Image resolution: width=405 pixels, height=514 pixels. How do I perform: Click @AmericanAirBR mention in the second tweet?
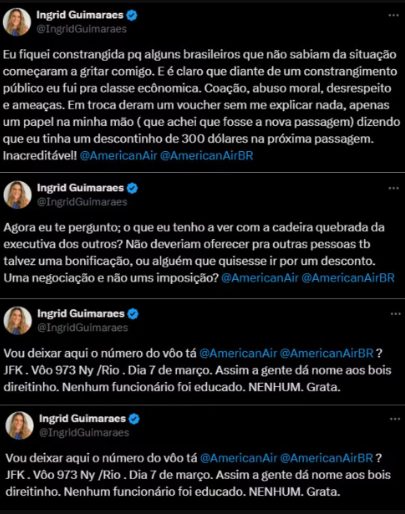pos(348,278)
